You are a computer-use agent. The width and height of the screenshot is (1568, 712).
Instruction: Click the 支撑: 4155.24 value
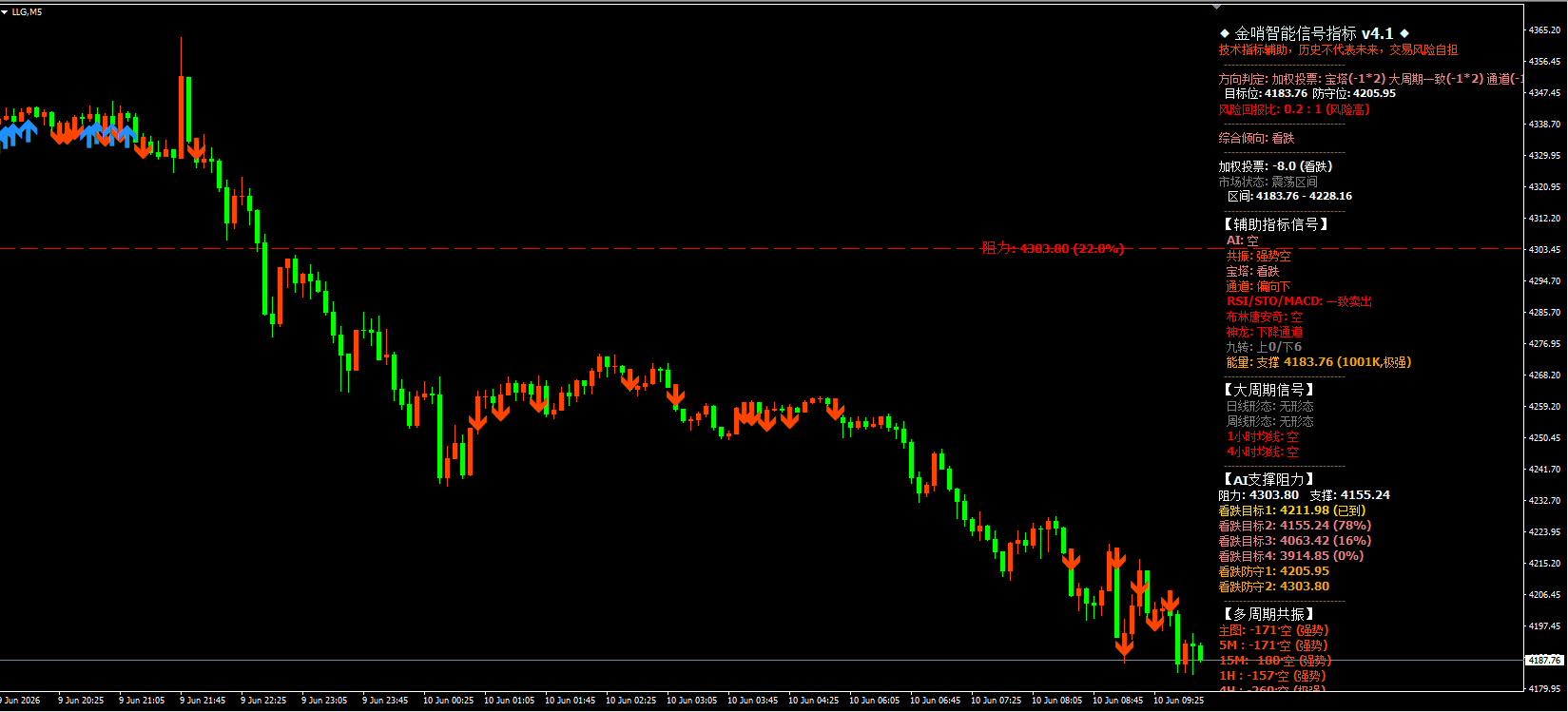(x=1350, y=495)
